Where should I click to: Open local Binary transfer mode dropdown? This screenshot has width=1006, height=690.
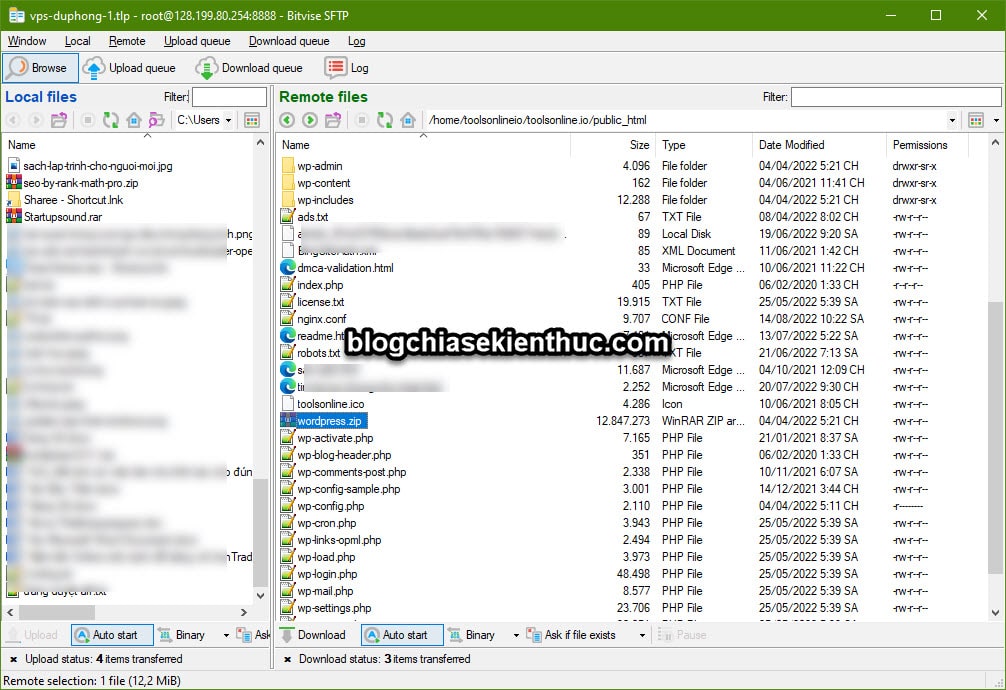[x=226, y=635]
